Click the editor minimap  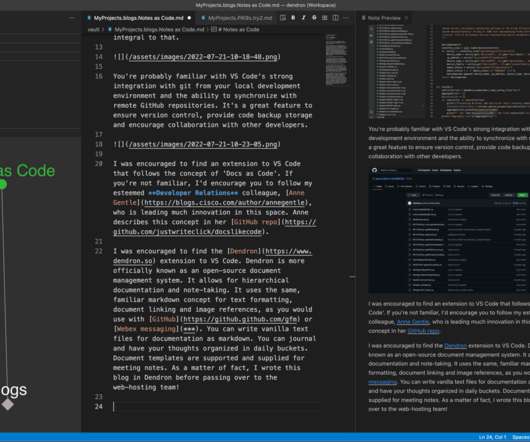tap(336, 59)
